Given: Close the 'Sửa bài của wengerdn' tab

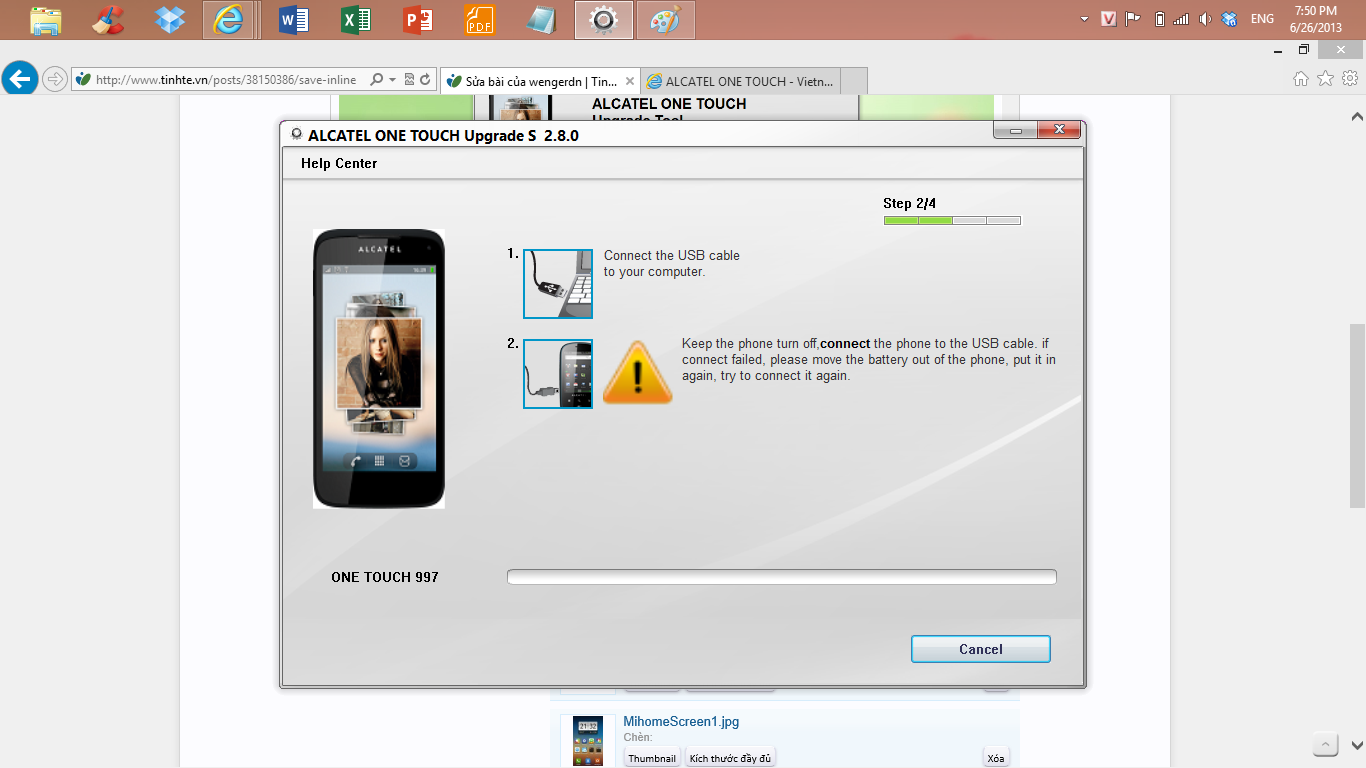Looking at the screenshot, I should point(630,81).
